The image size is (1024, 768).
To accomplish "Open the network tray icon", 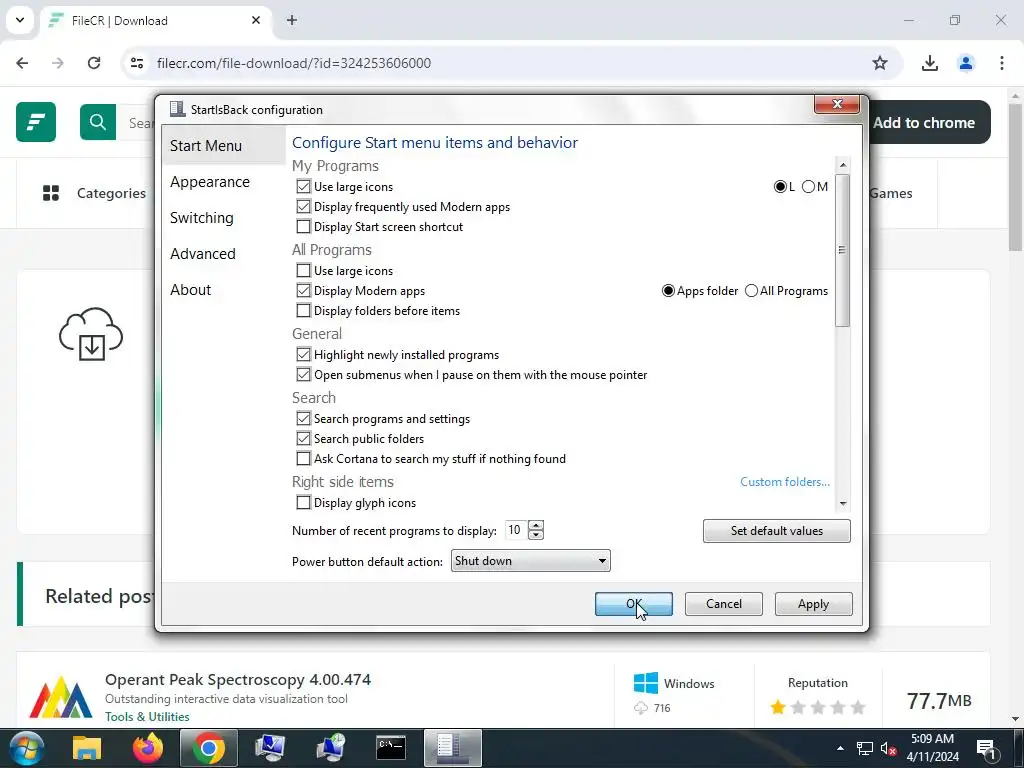I will [x=865, y=749].
